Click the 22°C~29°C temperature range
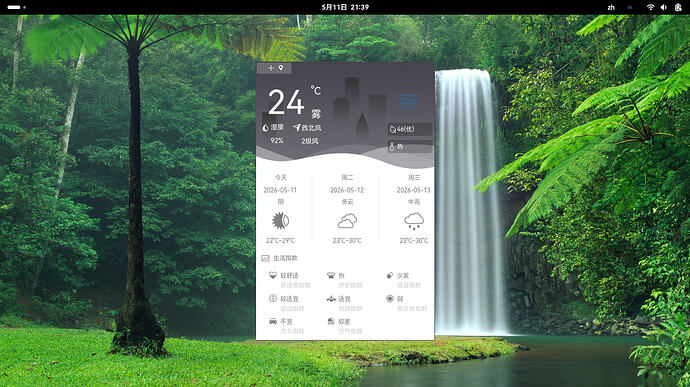 (280, 240)
